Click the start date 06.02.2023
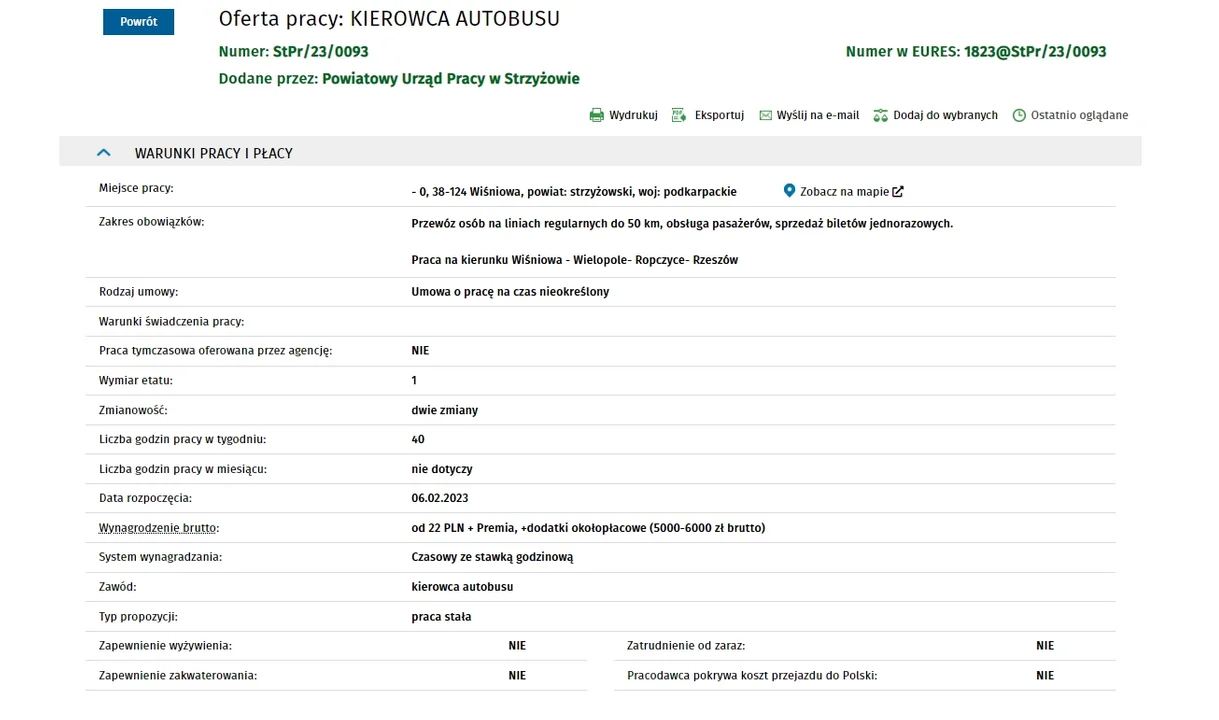The width and height of the screenshot is (1219, 720). pos(440,498)
